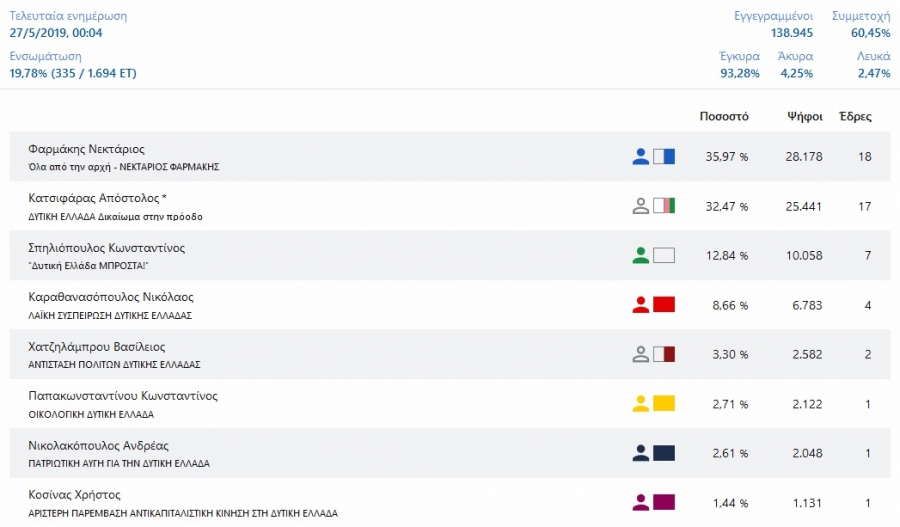Click the red person icon for Καραθανασόπουλος Νικόλαος
The width and height of the screenshot is (900, 527).
point(641,305)
